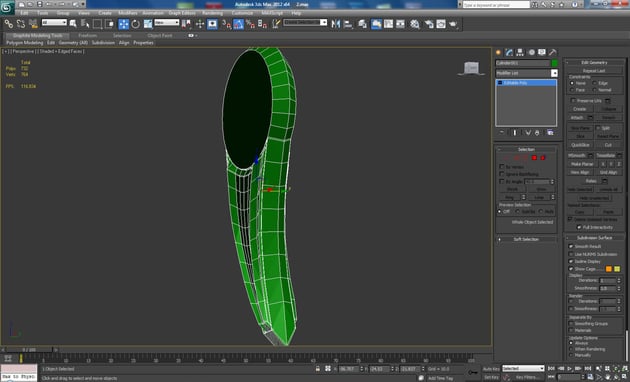This screenshot has height=382, width=630.
Task: Click the Make Planar button
Action: [582, 164]
